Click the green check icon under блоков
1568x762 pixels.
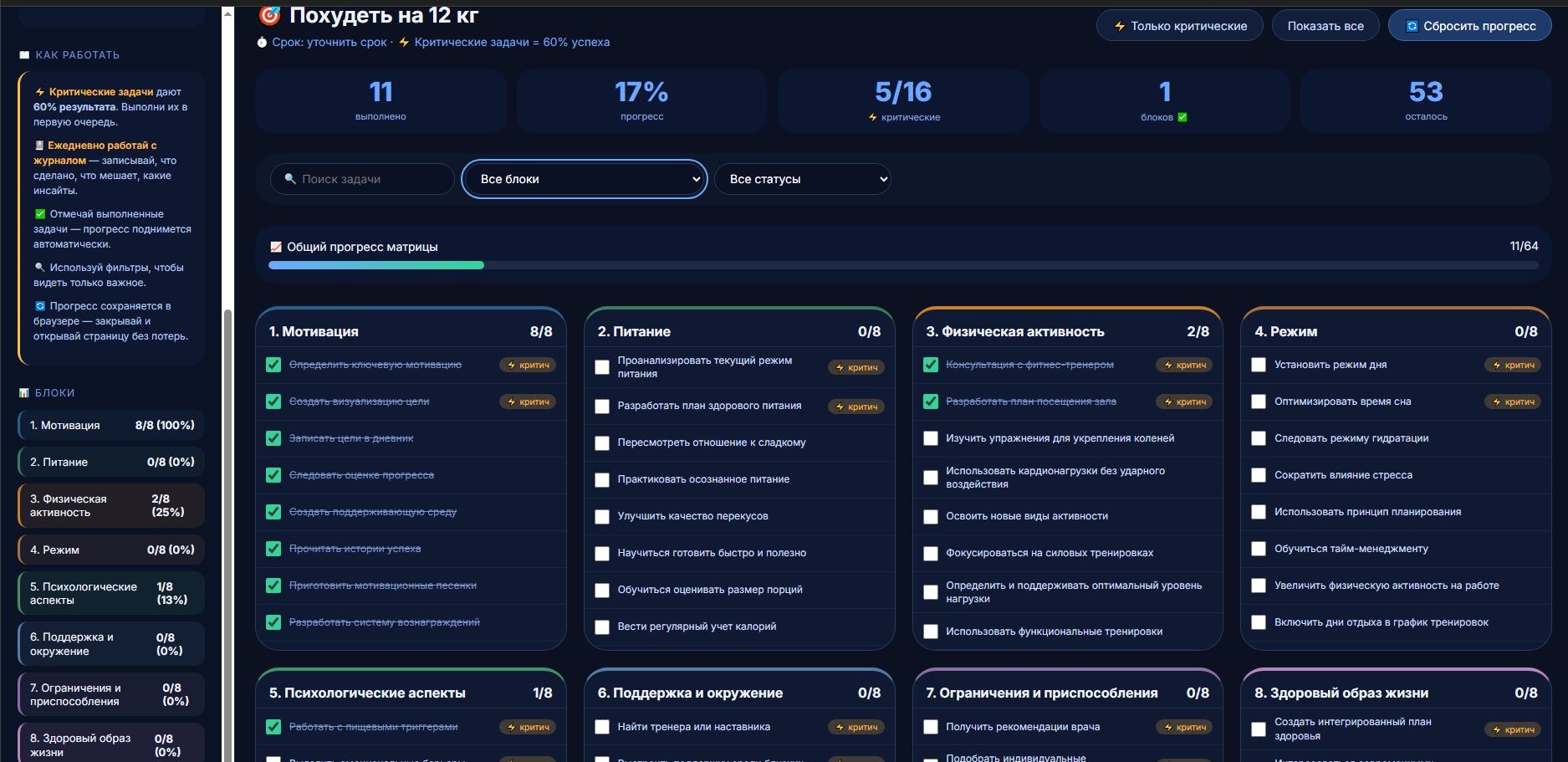click(x=1182, y=117)
